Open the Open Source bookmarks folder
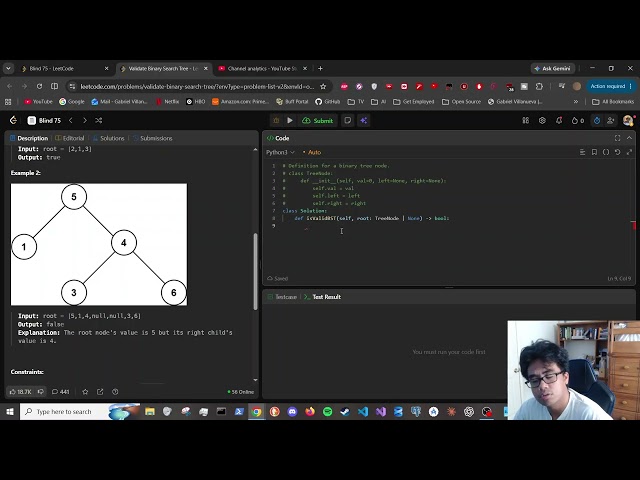Screen dimensions: 640x480 pos(462,101)
